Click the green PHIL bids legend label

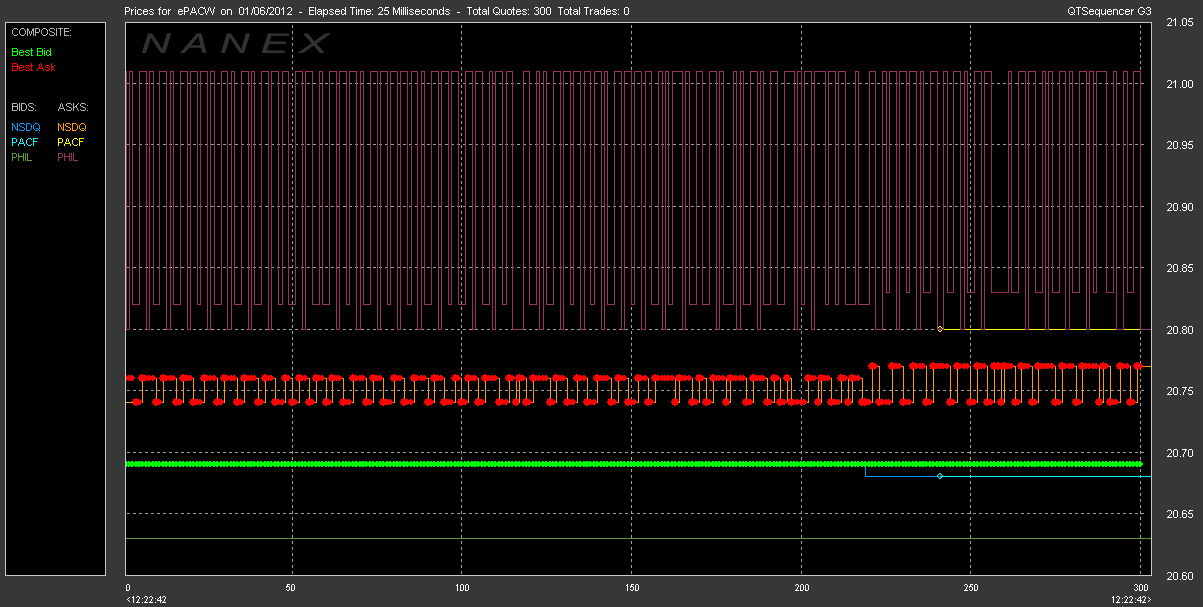coord(23,157)
